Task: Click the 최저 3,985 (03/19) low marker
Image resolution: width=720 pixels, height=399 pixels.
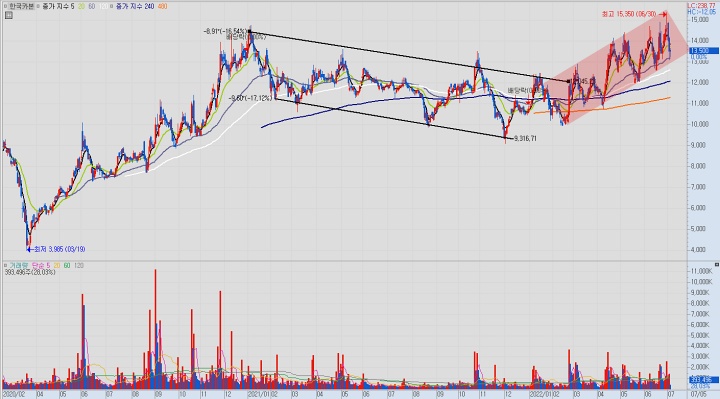Action: point(56,249)
